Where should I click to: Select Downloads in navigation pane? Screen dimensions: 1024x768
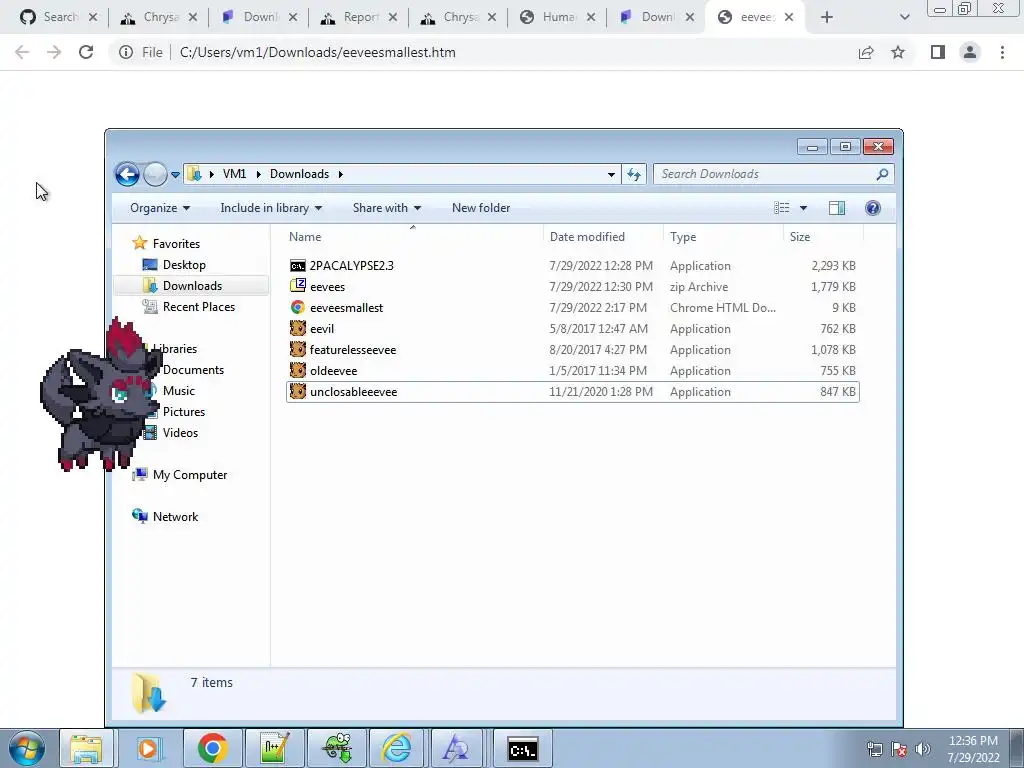(192, 285)
